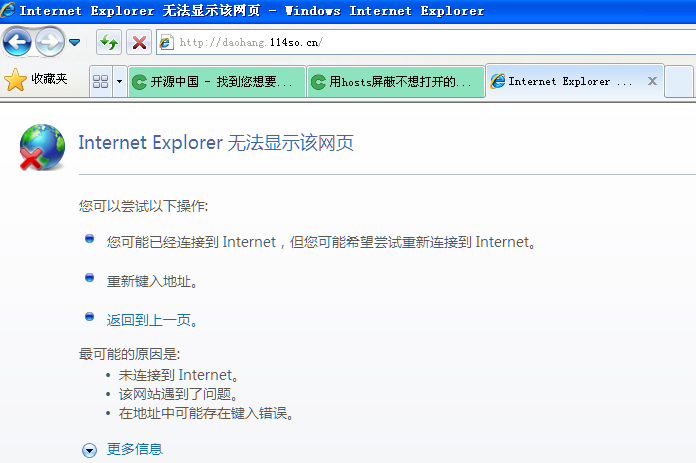Stop loading with the red X button
Viewport: 696px width, 463px height.
click(139, 43)
